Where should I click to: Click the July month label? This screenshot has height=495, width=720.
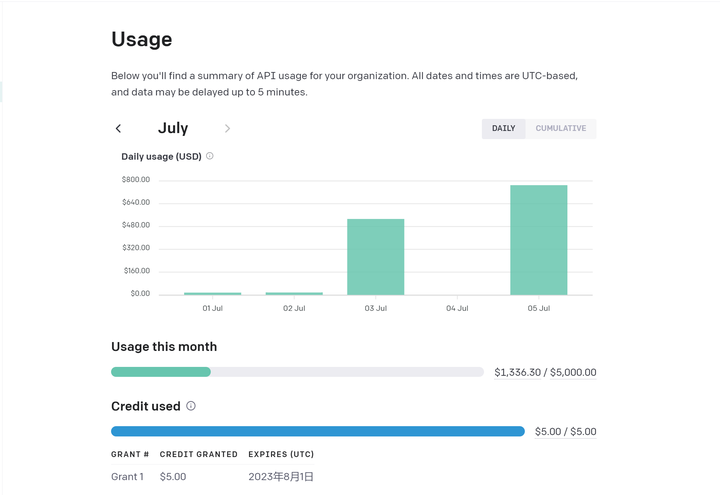pyautogui.click(x=173, y=128)
